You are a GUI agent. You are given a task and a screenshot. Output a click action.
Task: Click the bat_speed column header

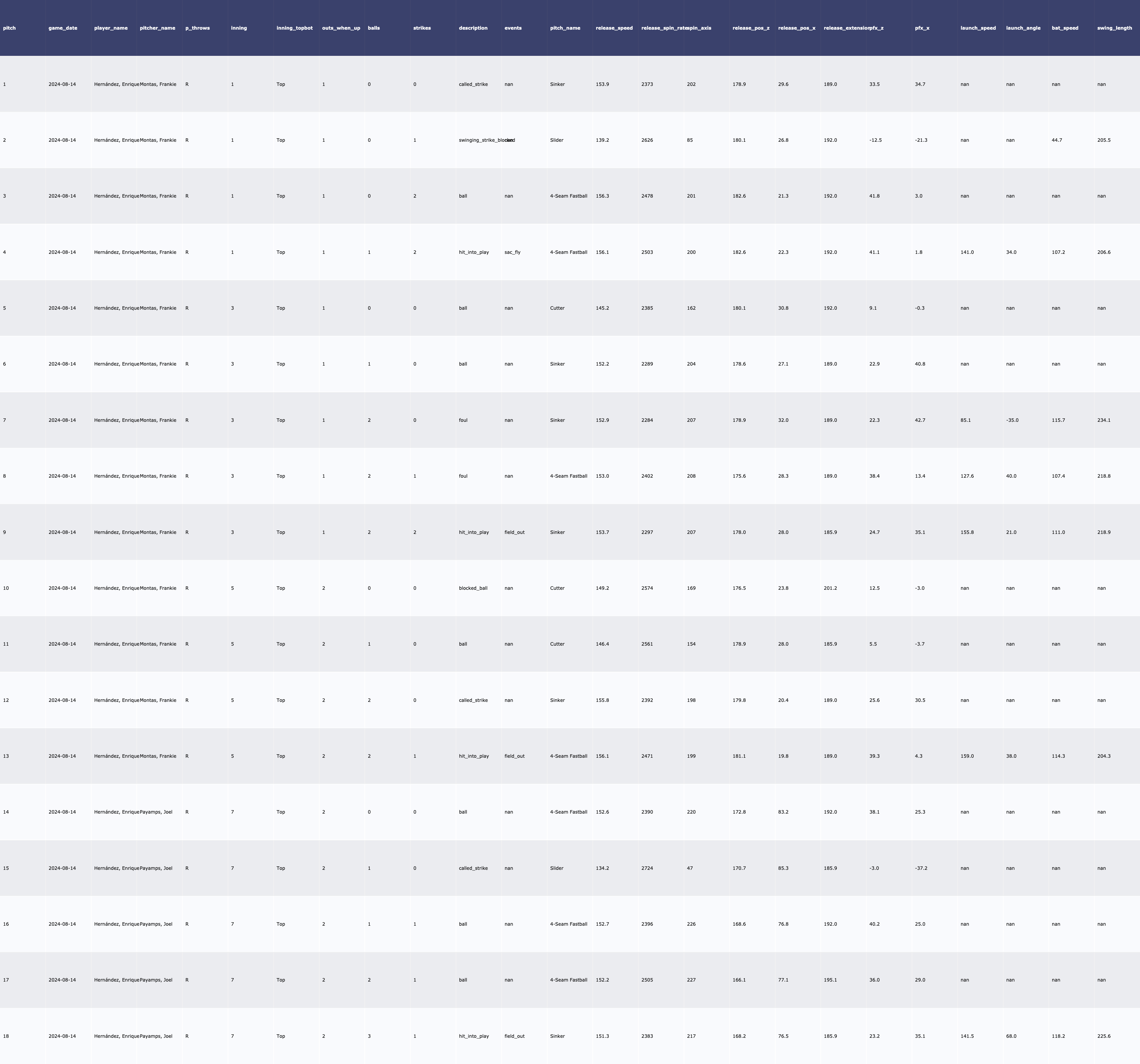click(x=1065, y=28)
